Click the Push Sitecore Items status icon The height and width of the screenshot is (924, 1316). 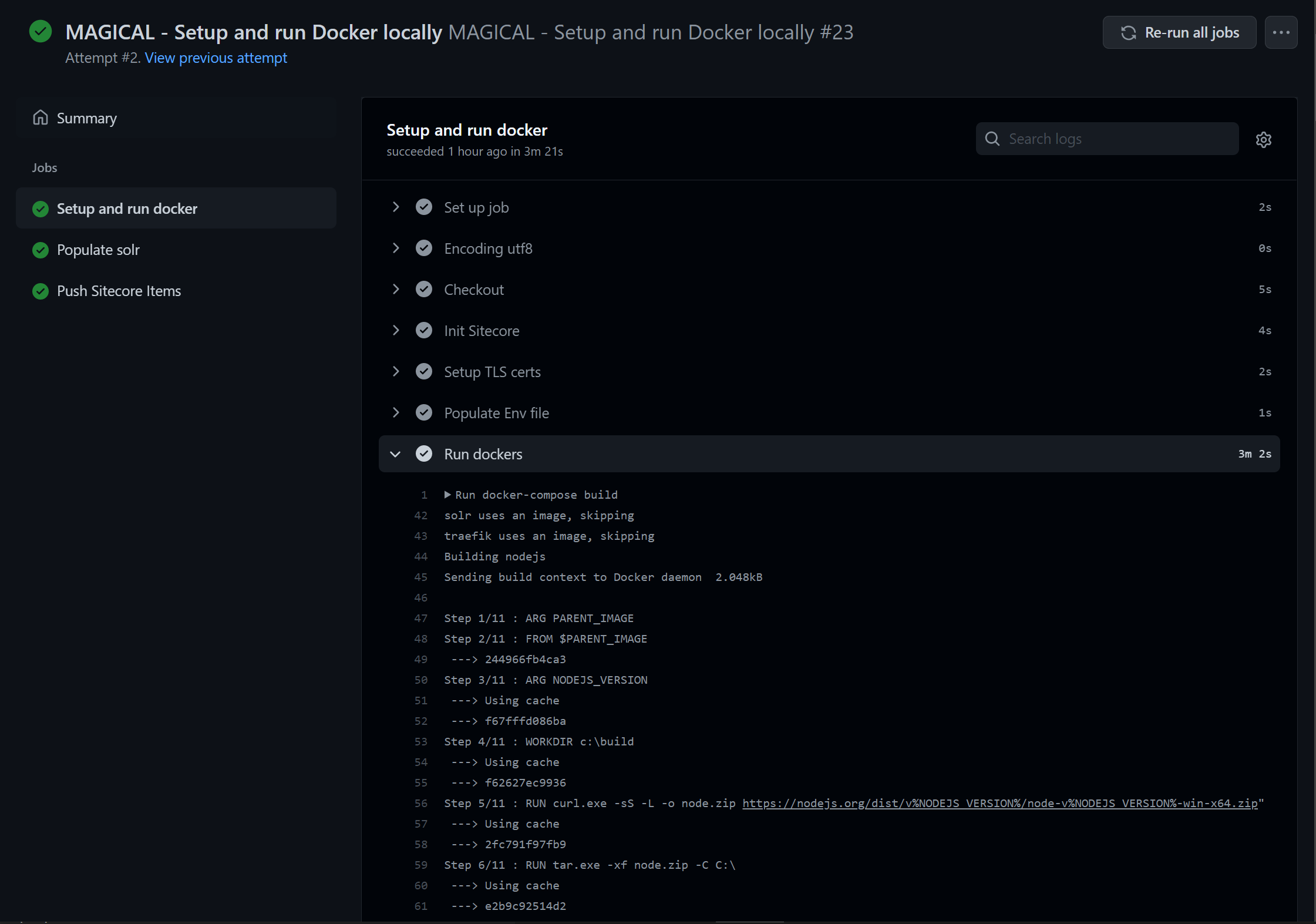41,291
